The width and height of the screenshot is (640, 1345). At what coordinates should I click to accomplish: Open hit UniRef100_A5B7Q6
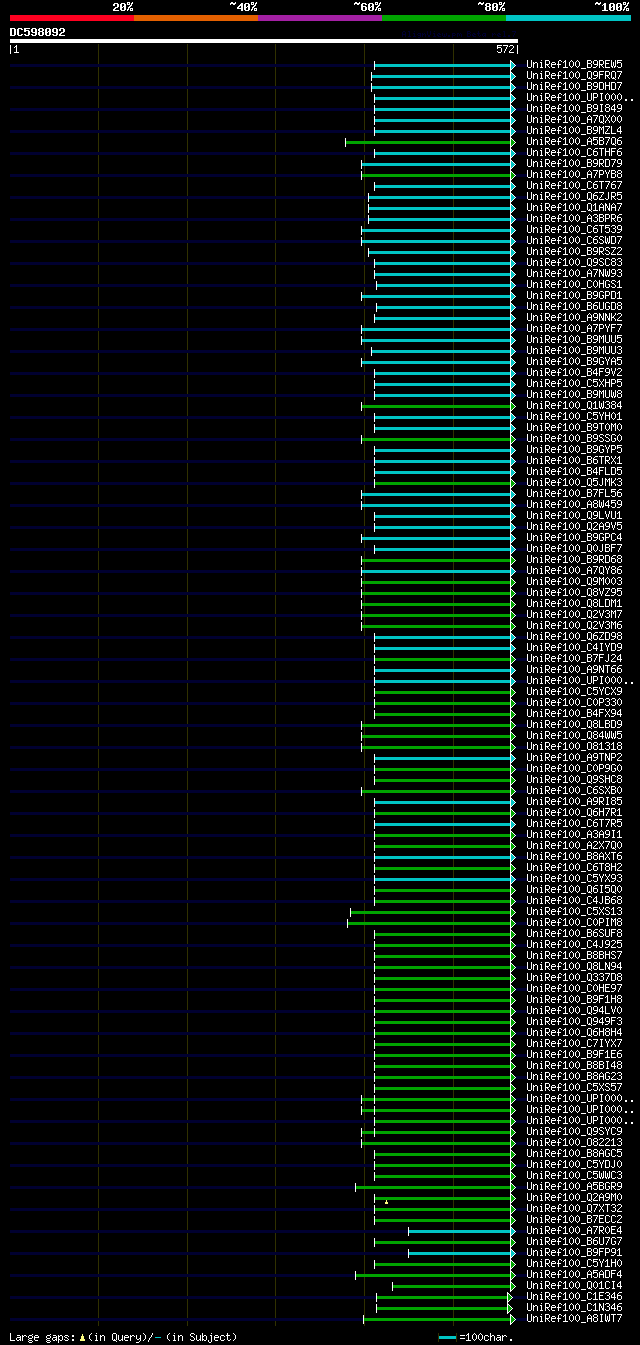click(x=574, y=141)
